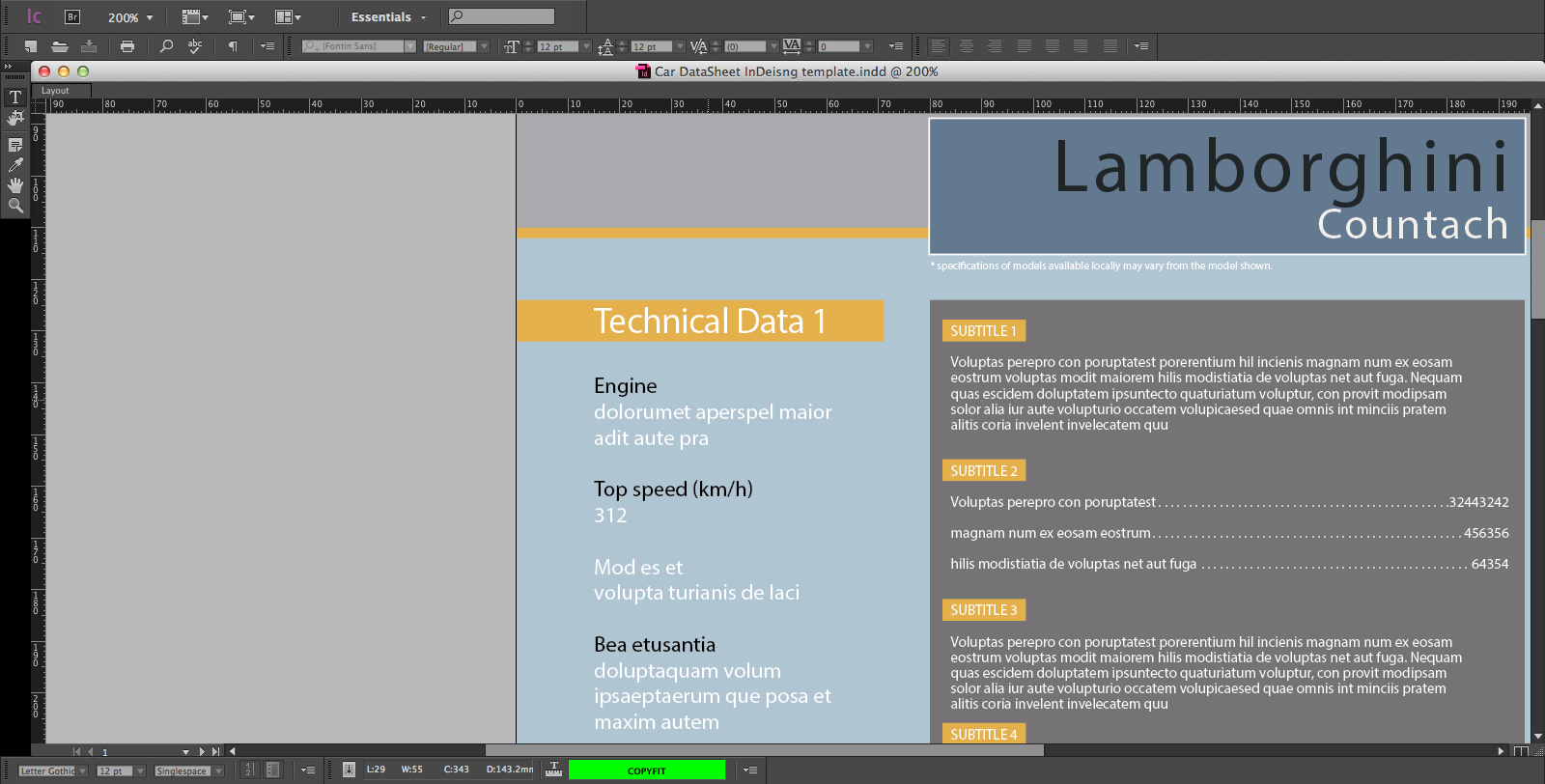The image size is (1545, 784).
Task: Go to first page button
Action: (76, 751)
